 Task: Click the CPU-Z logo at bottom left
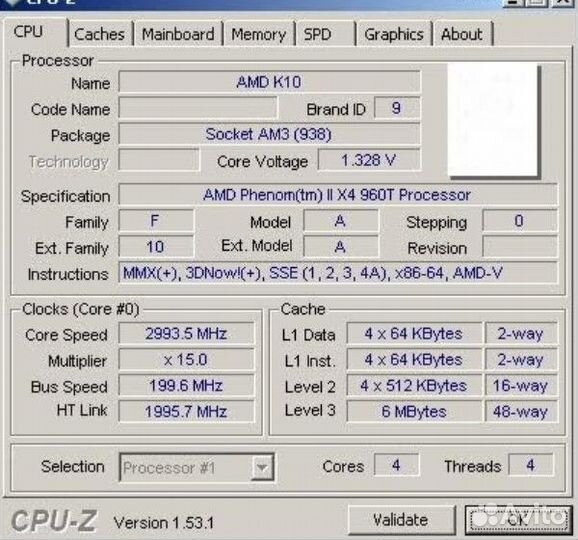tap(54, 520)
